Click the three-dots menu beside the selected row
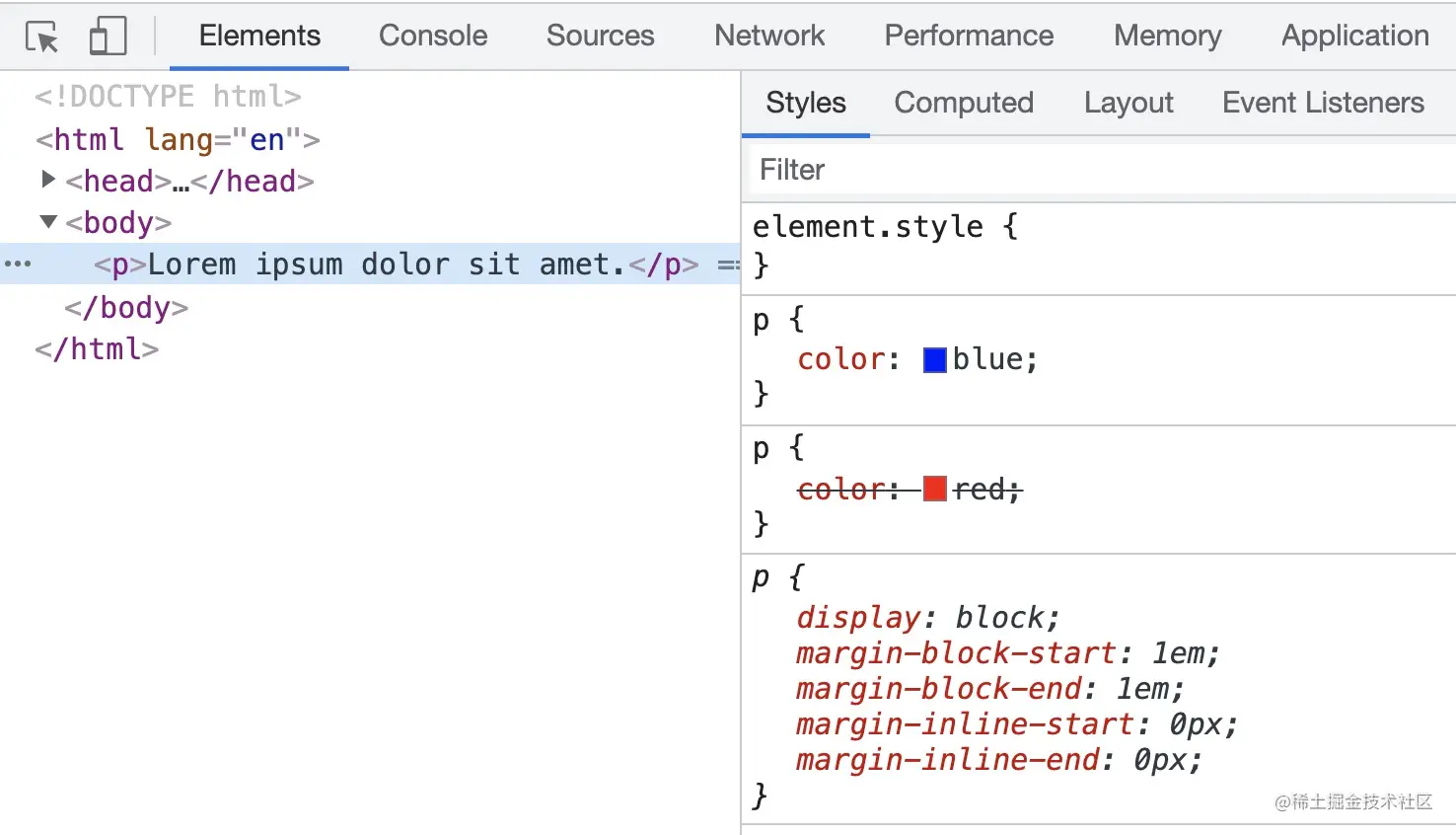This screenshot has height=835, width=1456. pyautogui.click(x=18, y=264)
